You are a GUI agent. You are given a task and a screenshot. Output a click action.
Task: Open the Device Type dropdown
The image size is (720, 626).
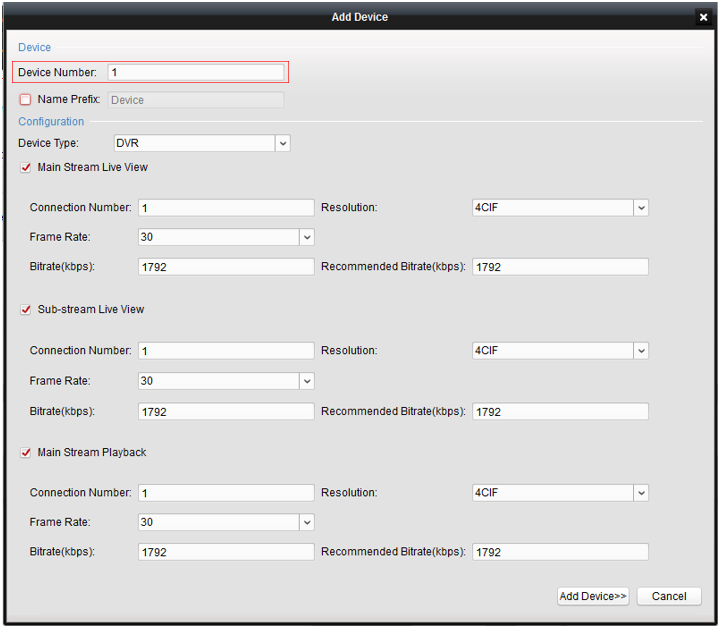pos(283,144)
